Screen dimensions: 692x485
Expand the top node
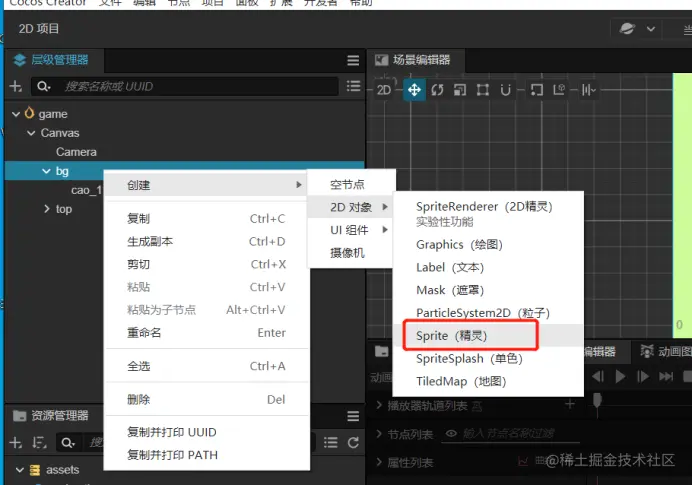47,209
